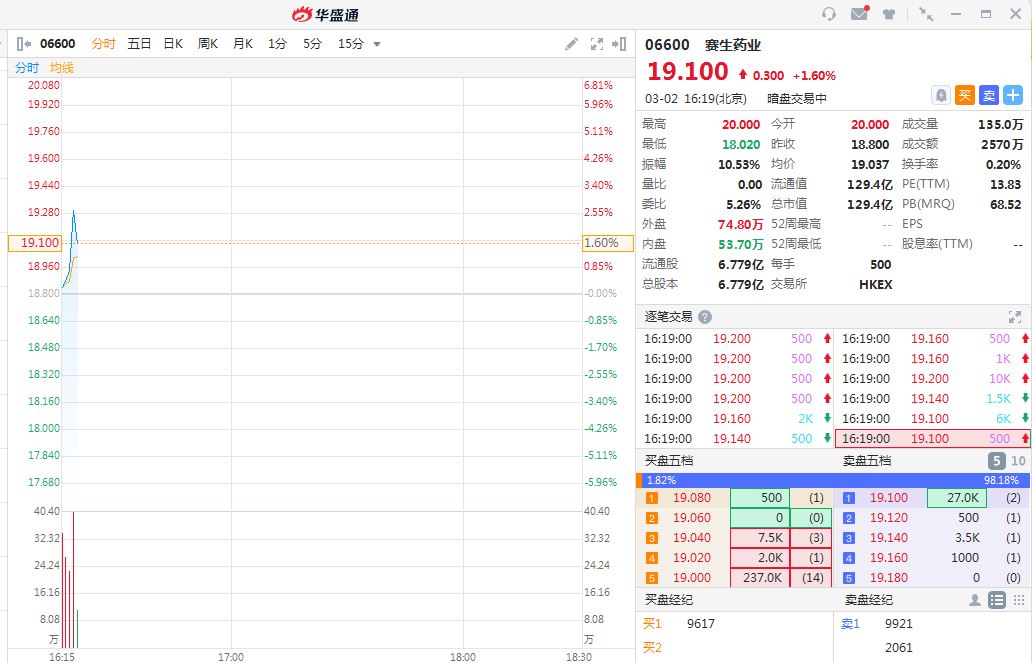Collapse the right quote panel arrow
The height and width of the screenshot is (663, 1032).
pyautogui.click(x=620, y=44)
